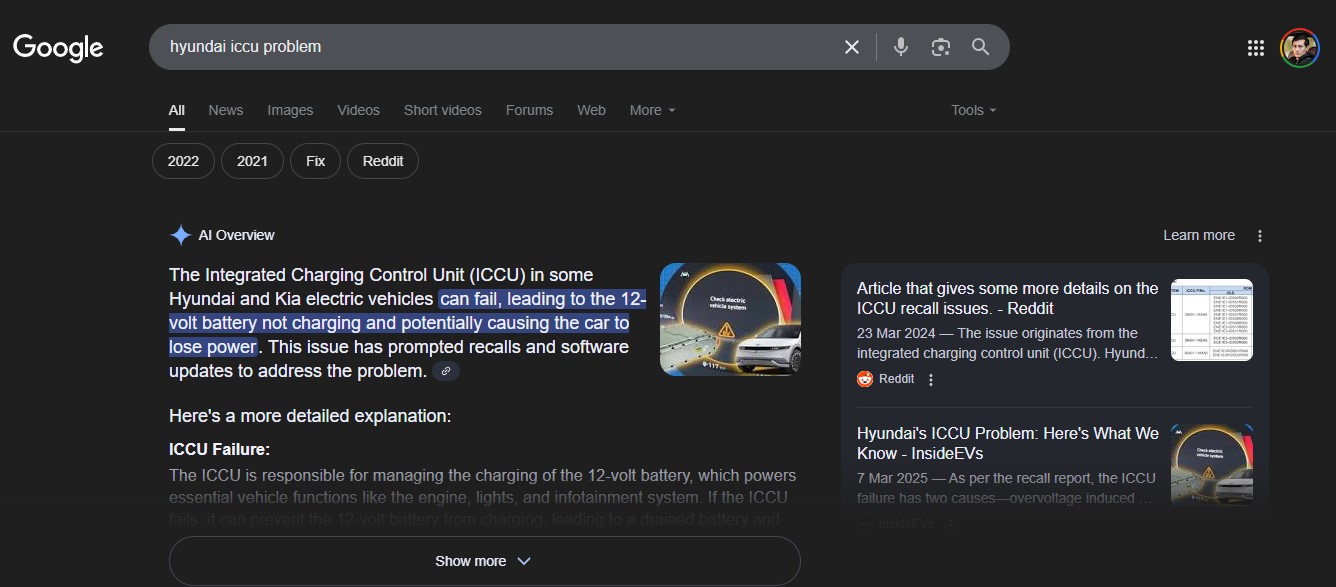Open AI Overview three-dot options menu
Screen dimensions: 1336x587
[x=1260, y=236]
